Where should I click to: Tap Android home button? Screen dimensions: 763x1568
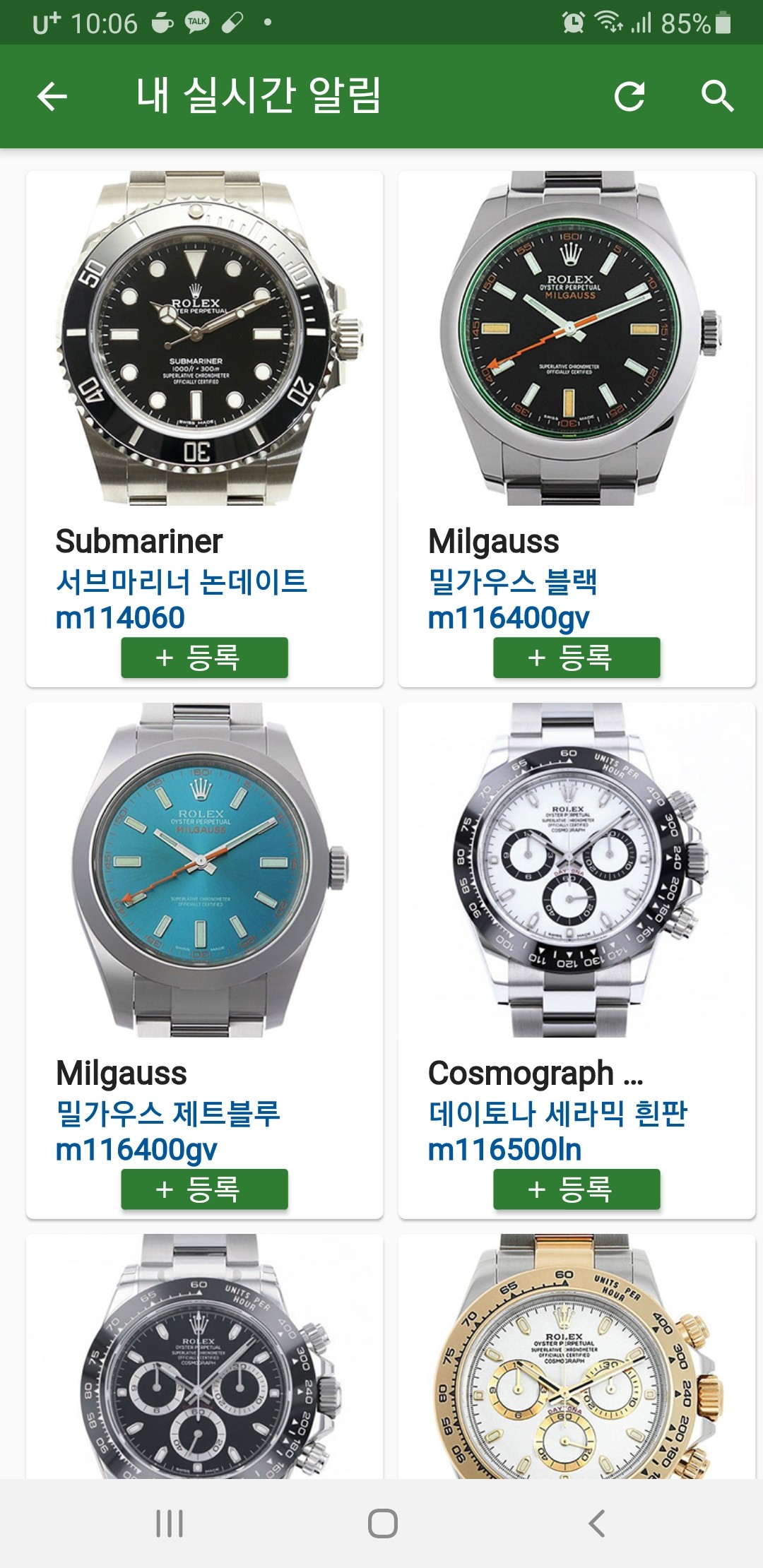[x=382, y=1523]
